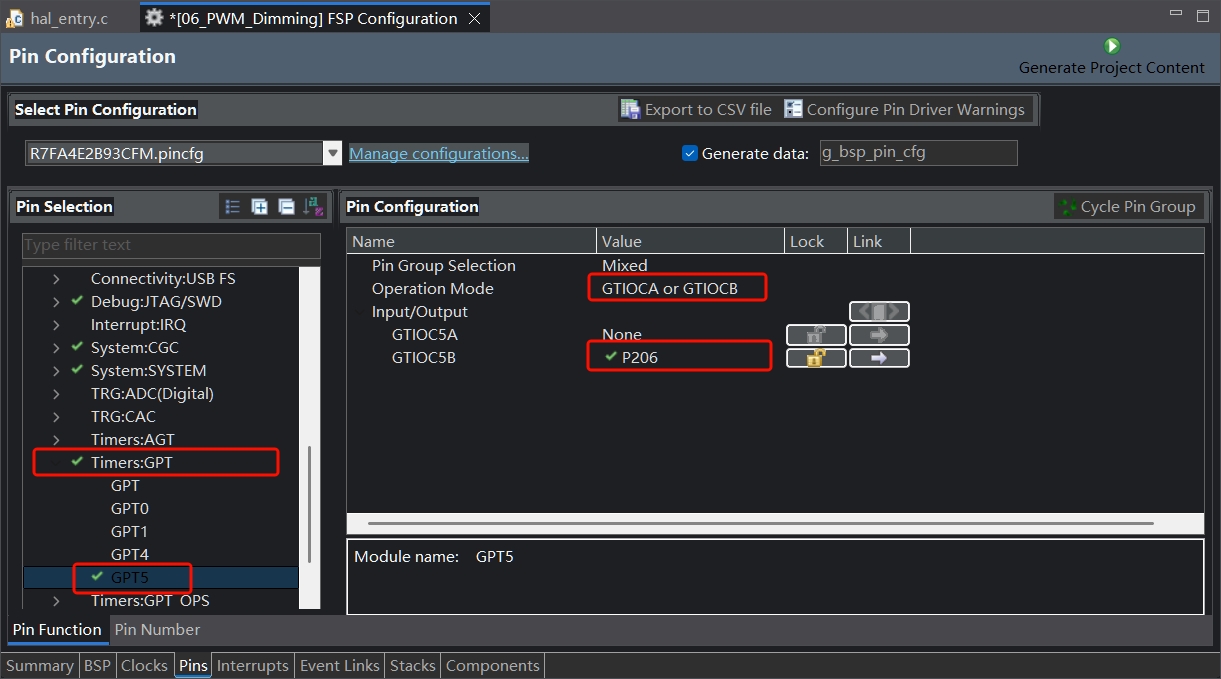Toggle the Generate data checkbox

[x=689, y=153]
